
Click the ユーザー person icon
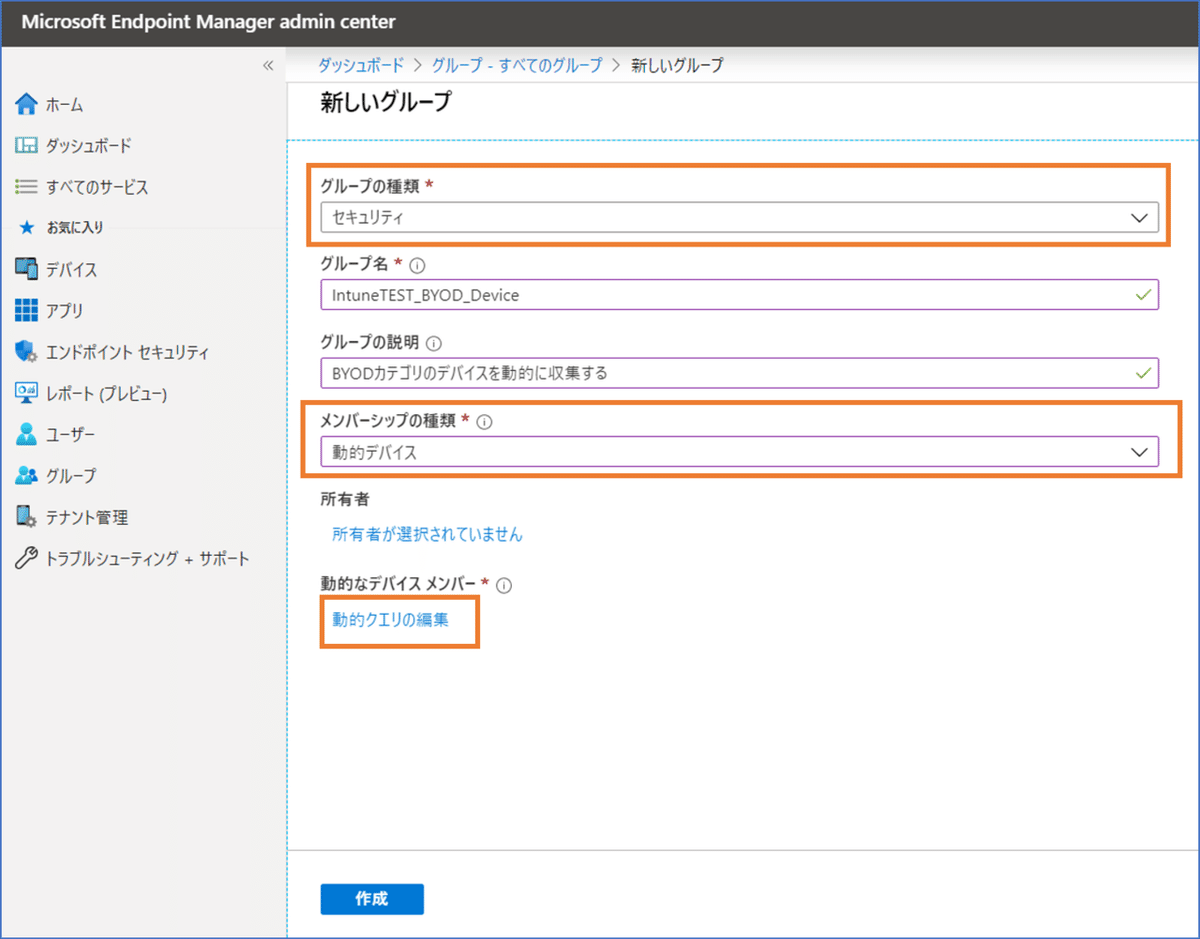pyautogui.click(x=27, y=435)
